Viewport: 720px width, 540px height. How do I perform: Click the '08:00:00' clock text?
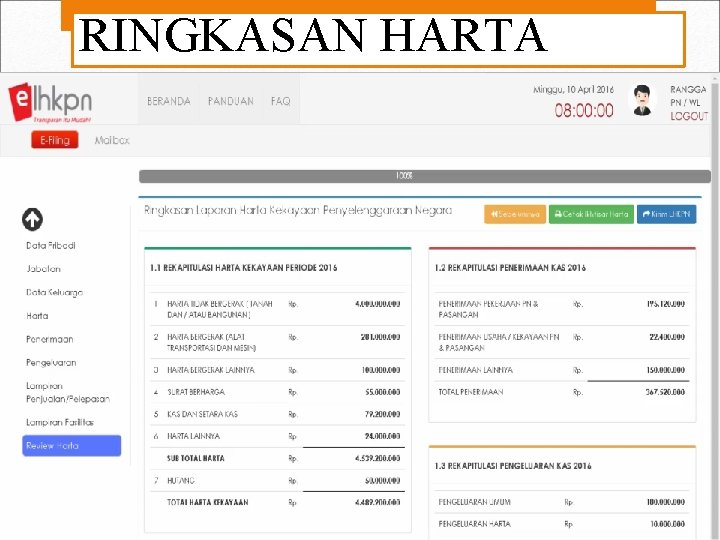(584, 111)
